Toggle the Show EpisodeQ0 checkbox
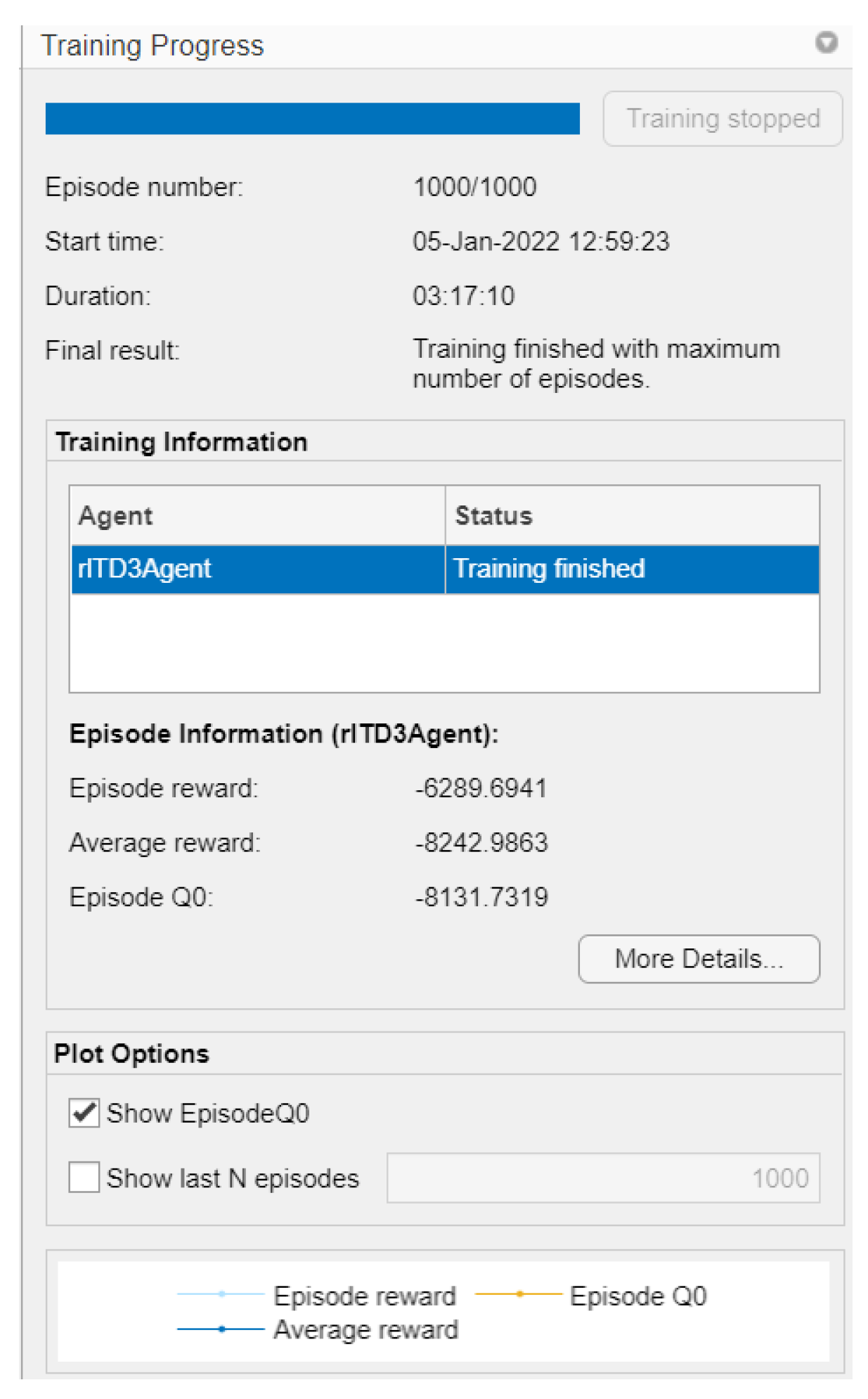 point(84,1113)
